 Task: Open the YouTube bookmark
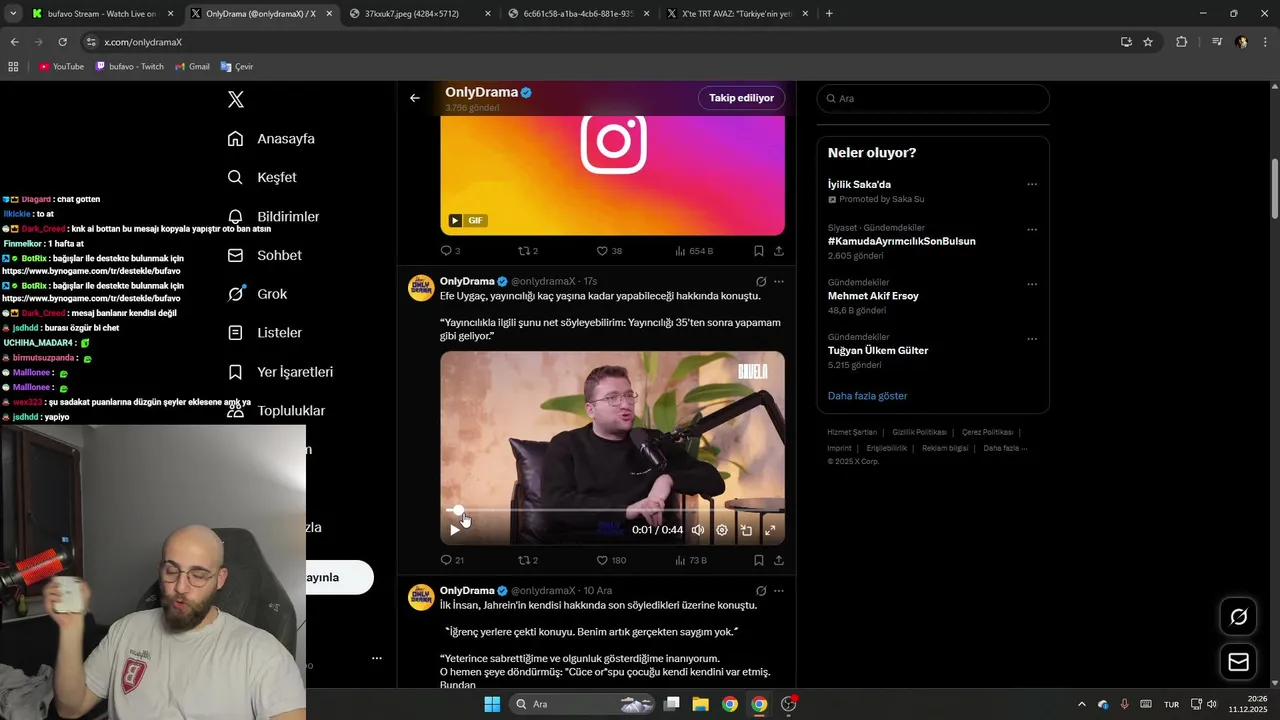[x=61, y=66]
